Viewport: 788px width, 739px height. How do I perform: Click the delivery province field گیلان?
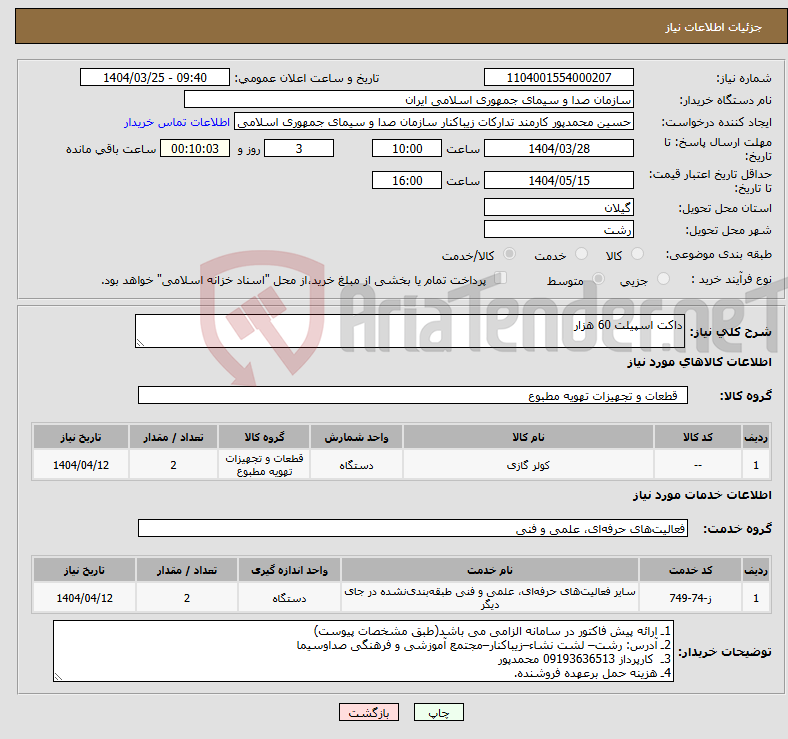(558, 207)
